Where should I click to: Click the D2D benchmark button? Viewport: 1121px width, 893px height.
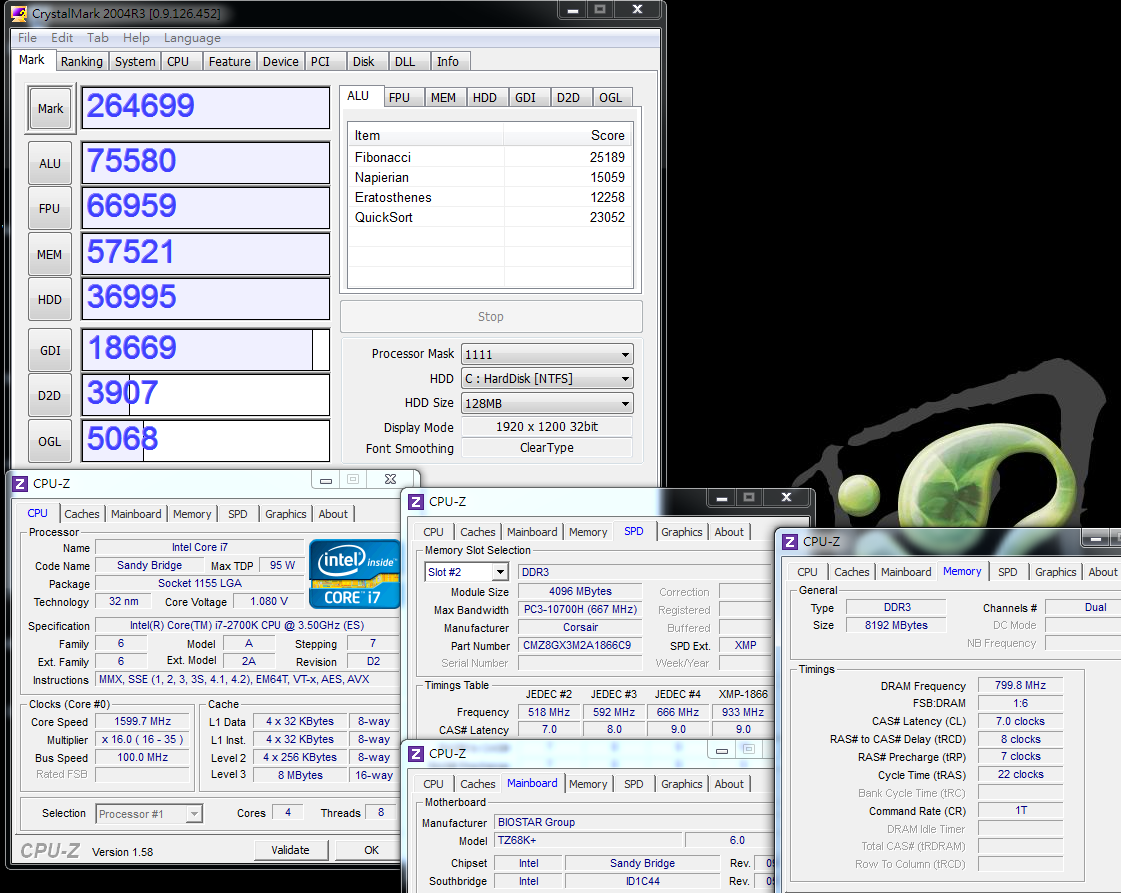coord(50,395)
